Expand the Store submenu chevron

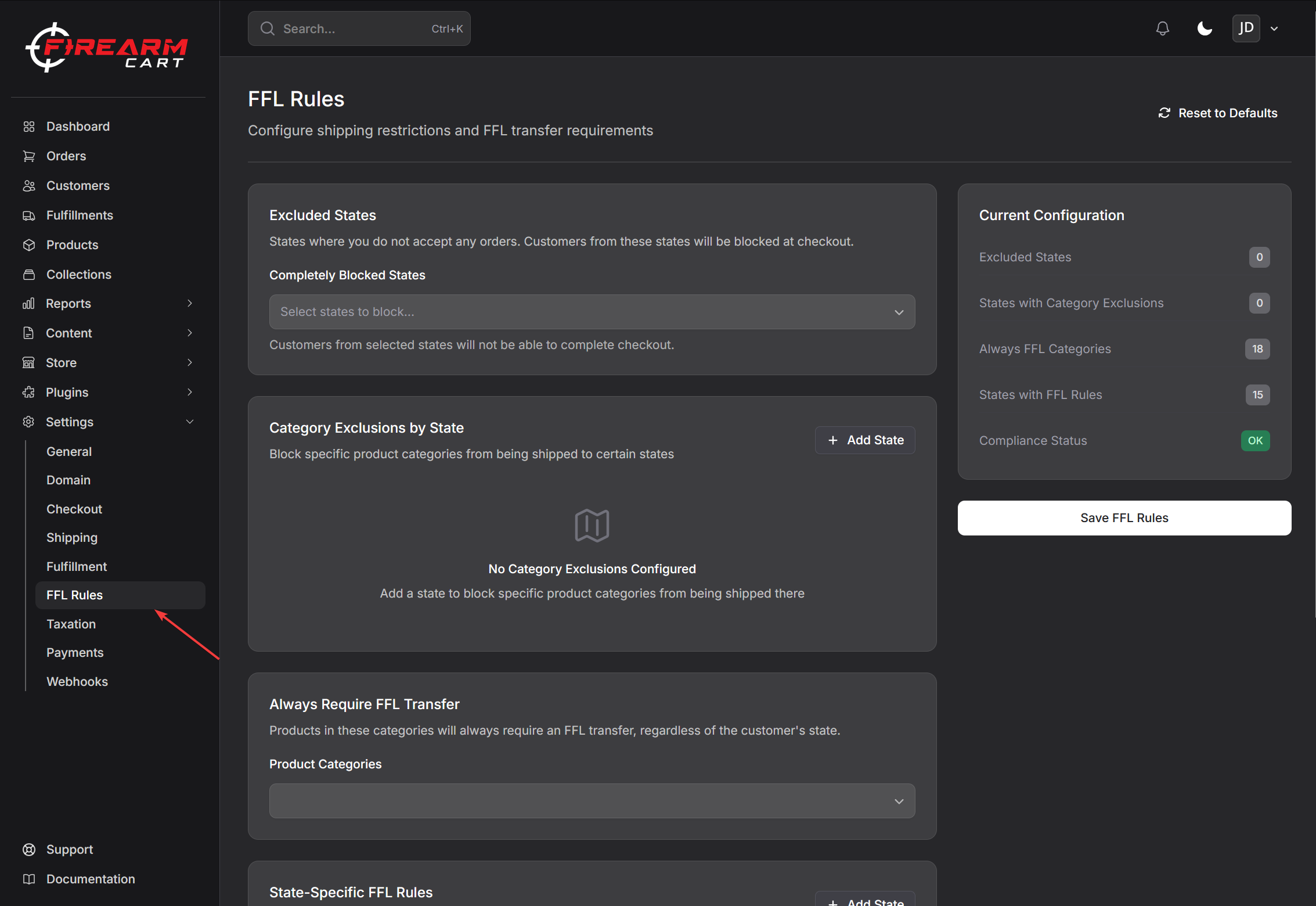(189, 362)
